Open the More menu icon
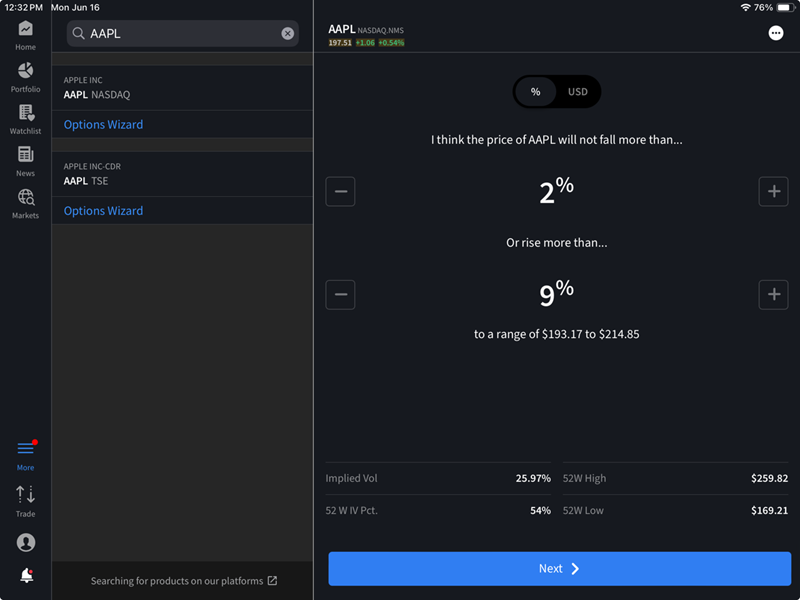 pos(26,448)
